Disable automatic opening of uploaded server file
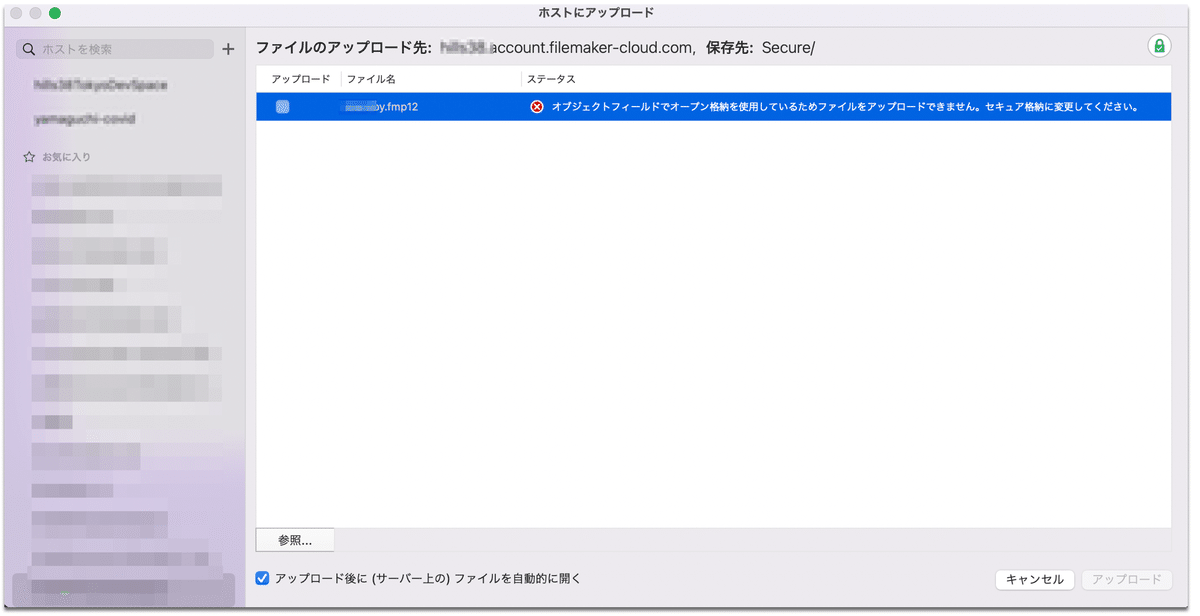Viewport: 1200px width, 616px height. (x=262, y=578)
